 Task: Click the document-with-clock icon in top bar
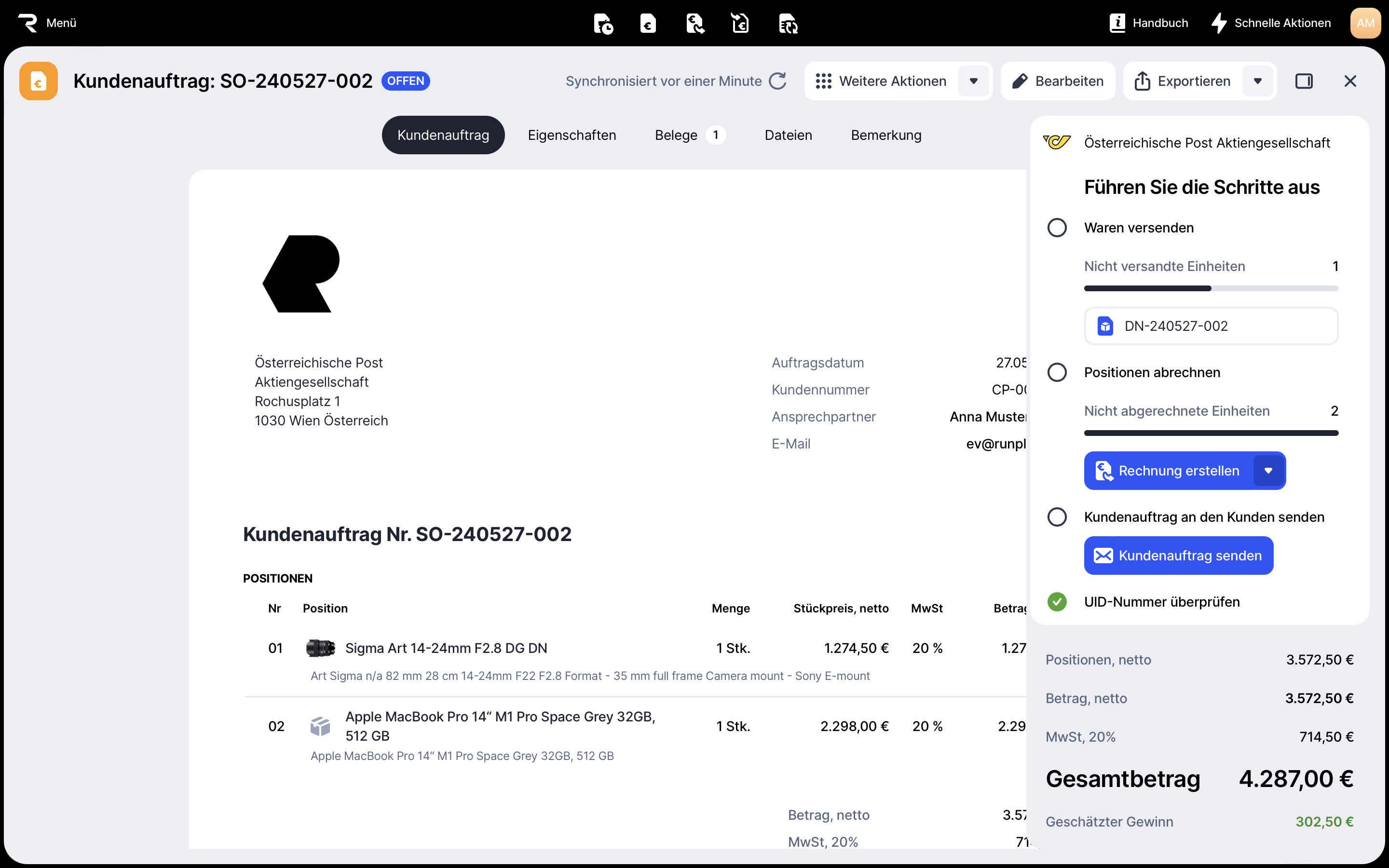(x=603, y=24)
